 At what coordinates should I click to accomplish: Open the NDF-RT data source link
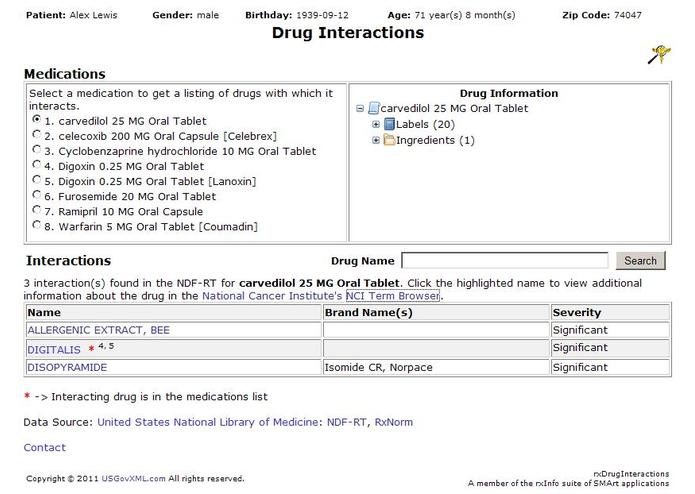point(347,422)
